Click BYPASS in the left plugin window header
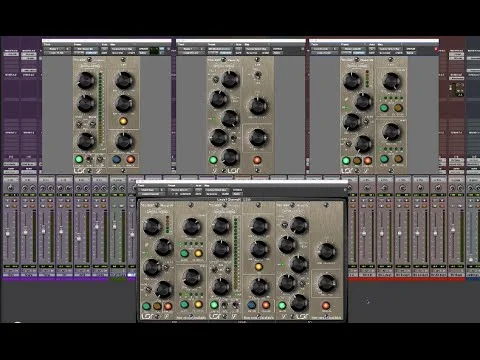 143,49
